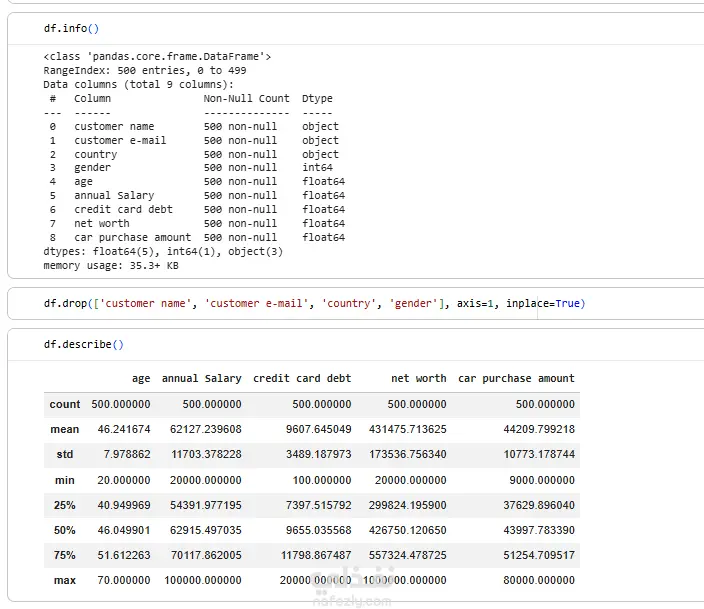Click the int64 dtype of the gender row
The image size is (704, 609).
pyautogui.click(x=317, y=168)
